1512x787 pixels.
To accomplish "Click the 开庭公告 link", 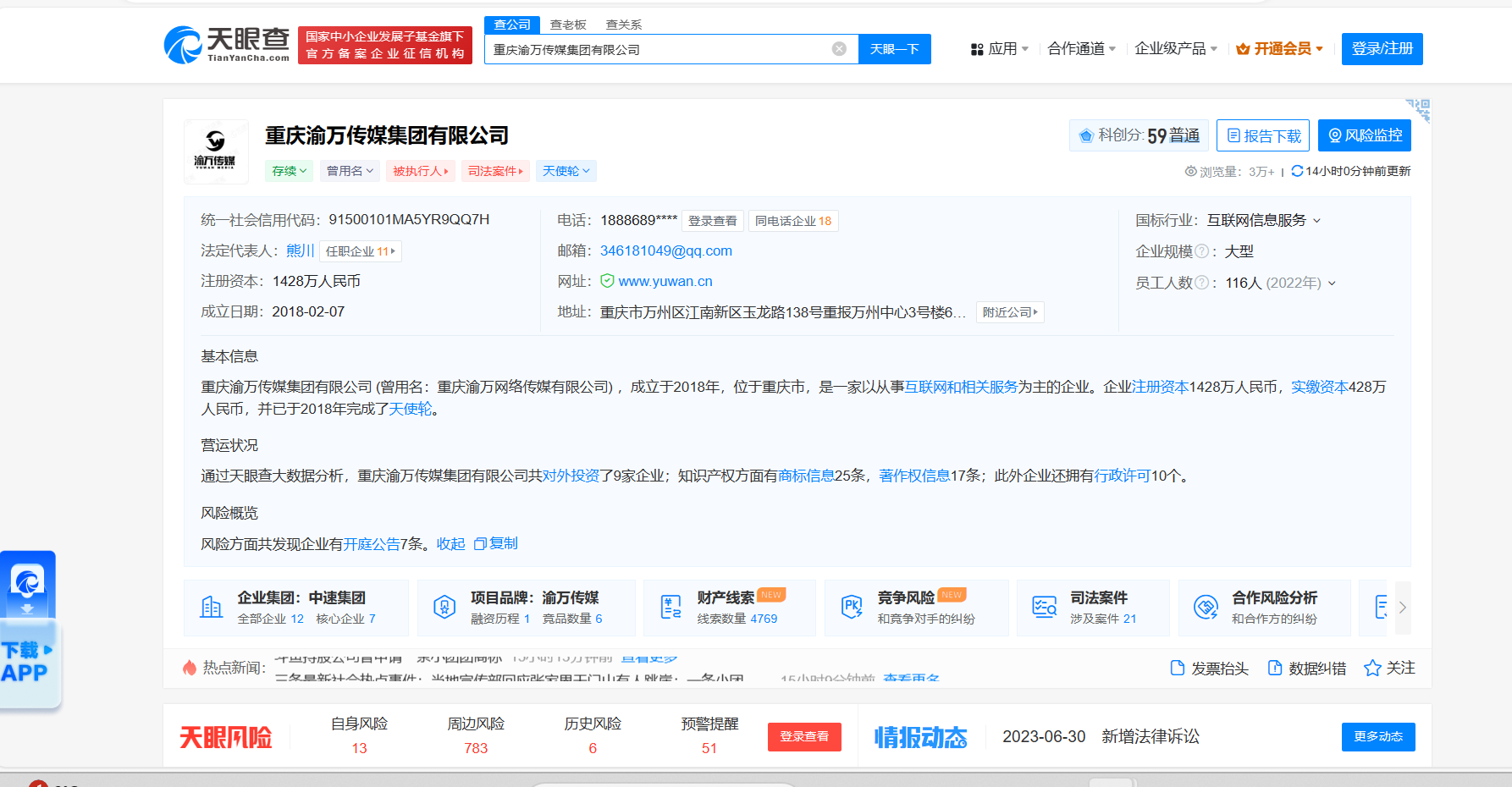I will click(372, 543).
